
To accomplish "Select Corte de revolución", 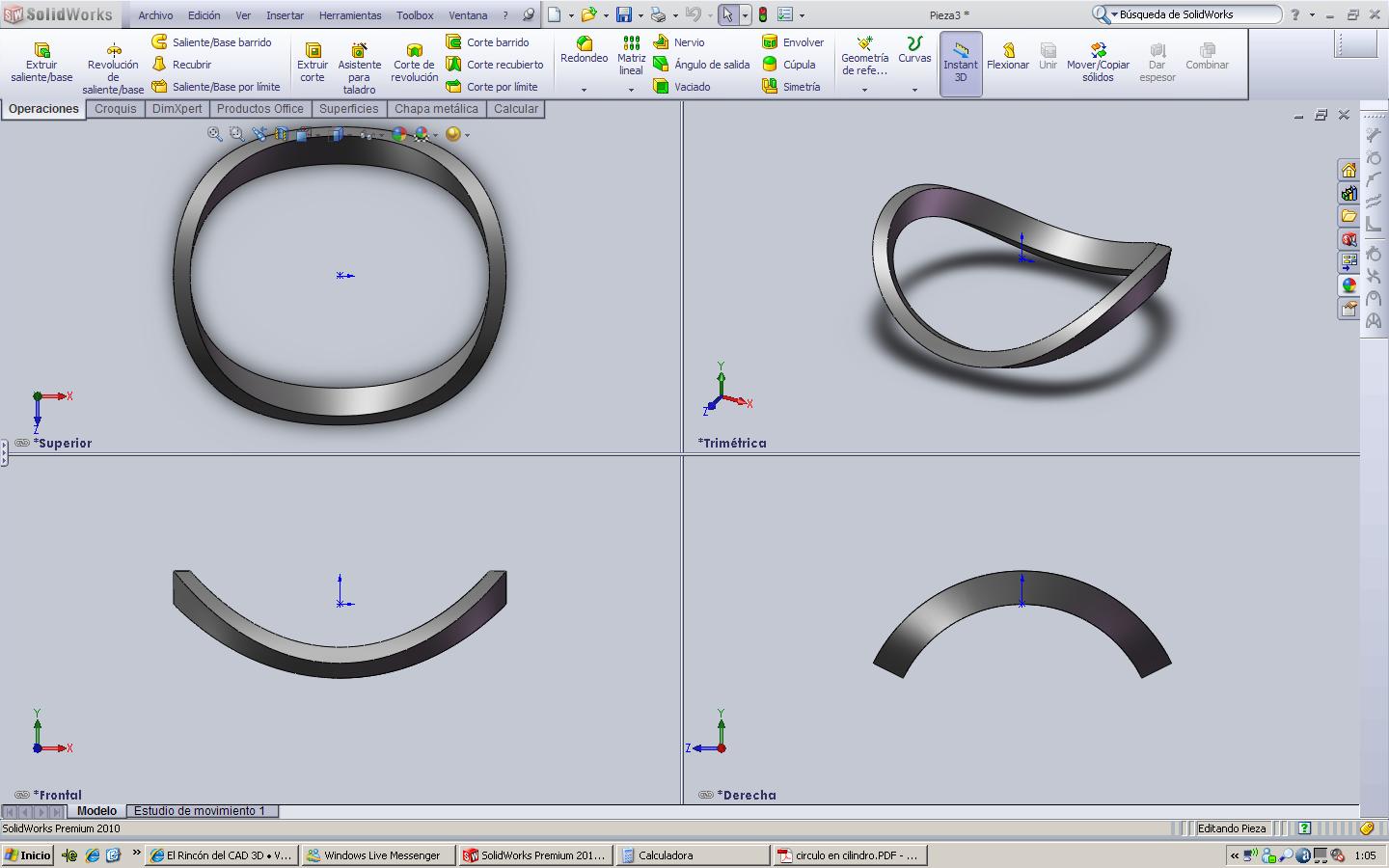I will point(414,63).
